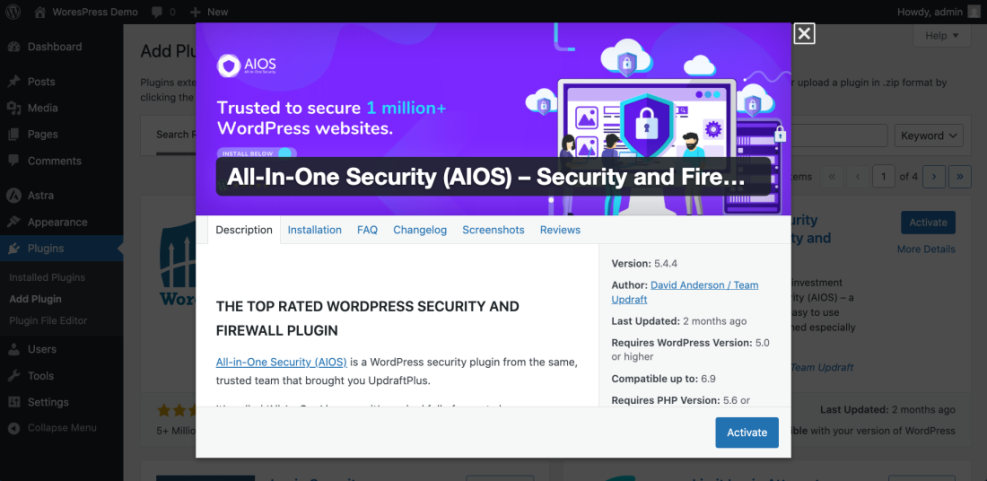Image resolution: width=987 pixels, height=481 pixels.
Task: Click the Tools wrench icon
Action: [x=14, y=376]
